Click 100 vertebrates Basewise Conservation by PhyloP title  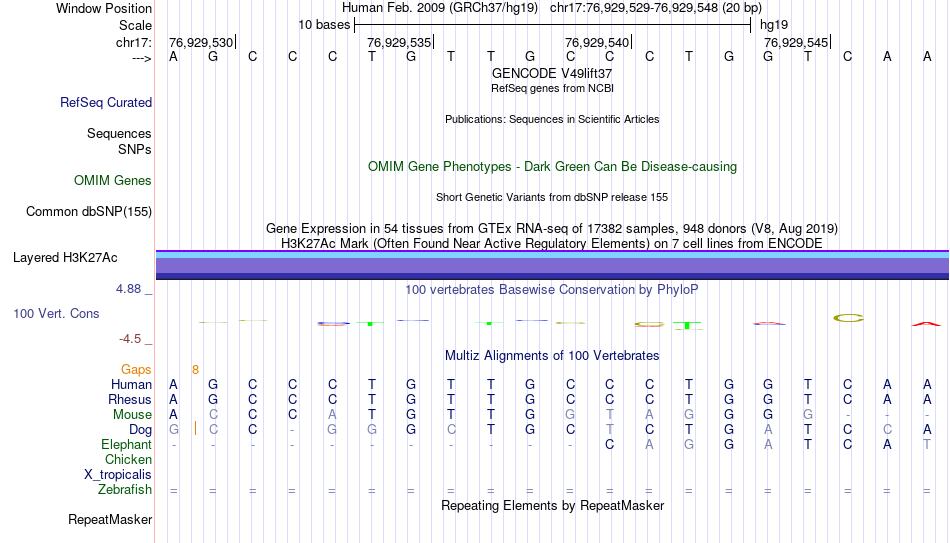tap(552, 290)
